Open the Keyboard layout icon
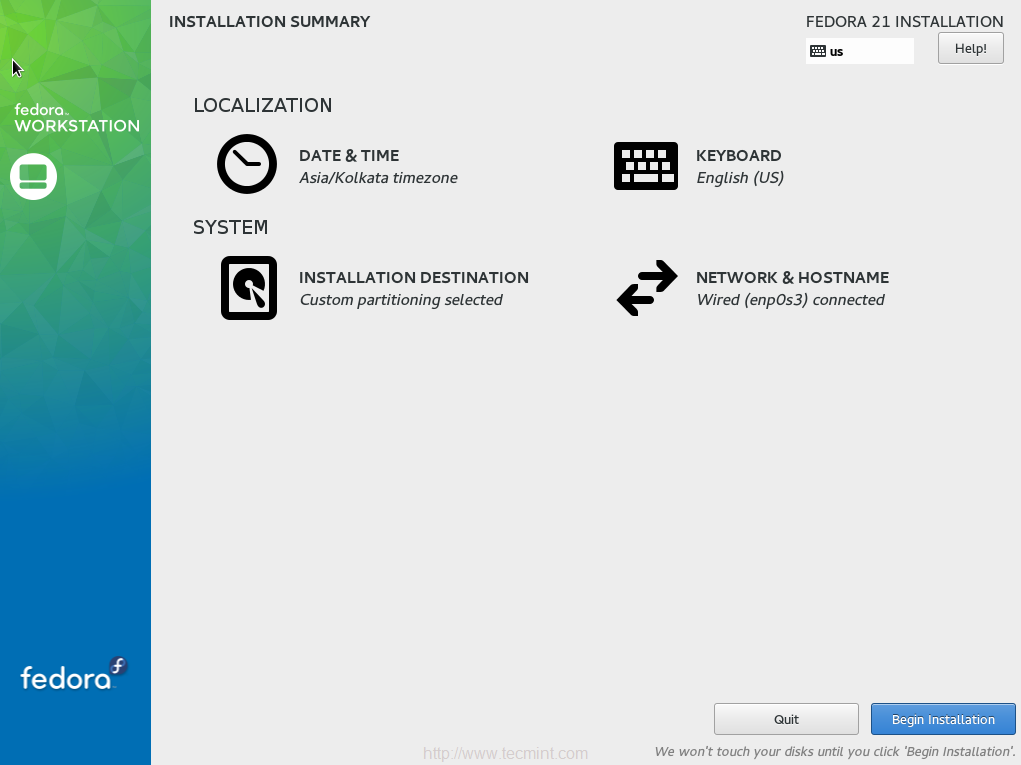This screenshot has width=1021, height=765. [x=645, y=166]
